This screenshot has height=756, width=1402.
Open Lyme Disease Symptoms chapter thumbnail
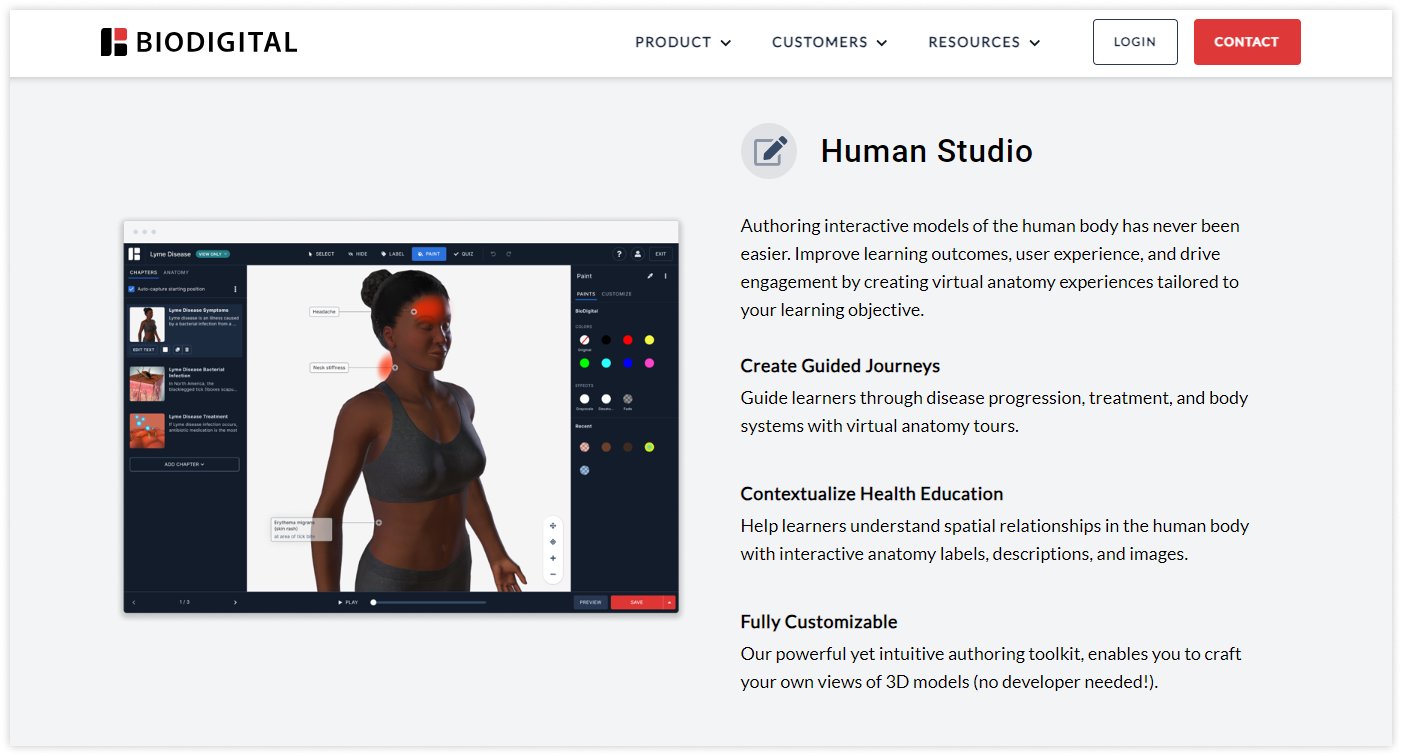pos(147,324)
